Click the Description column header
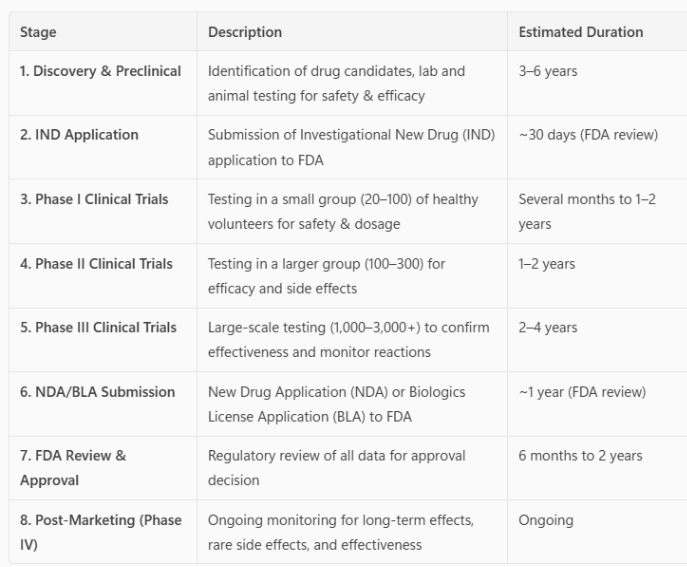The image size is (687, 567). (x=245, y=32)
